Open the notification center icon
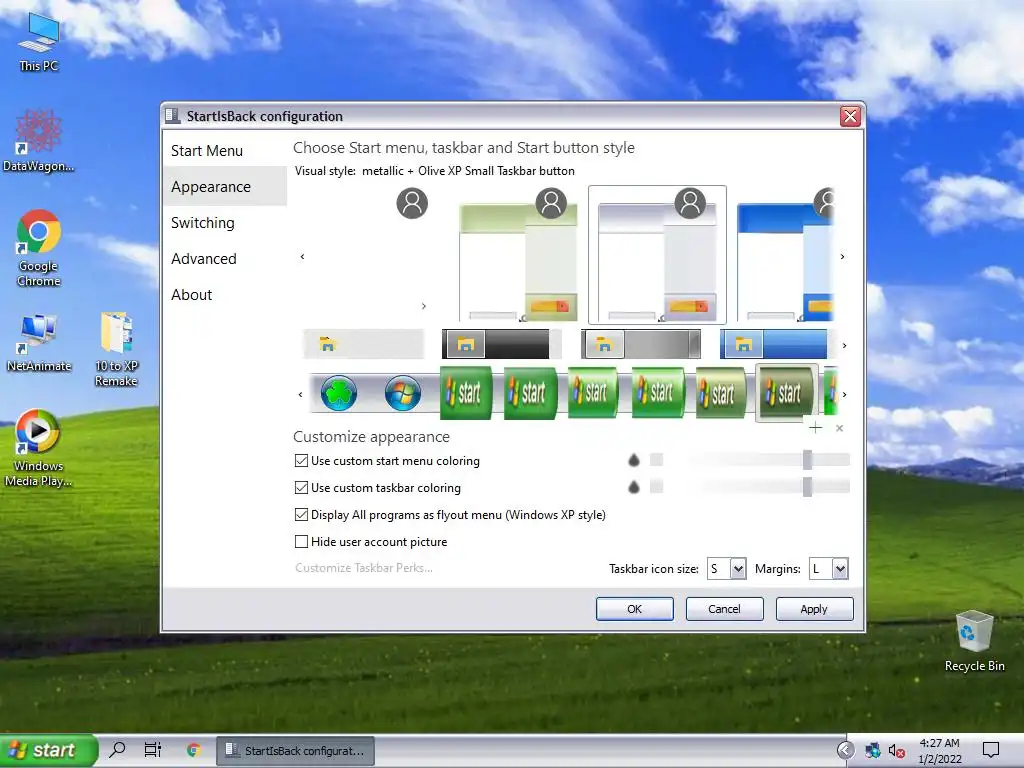 coord(991,750)
